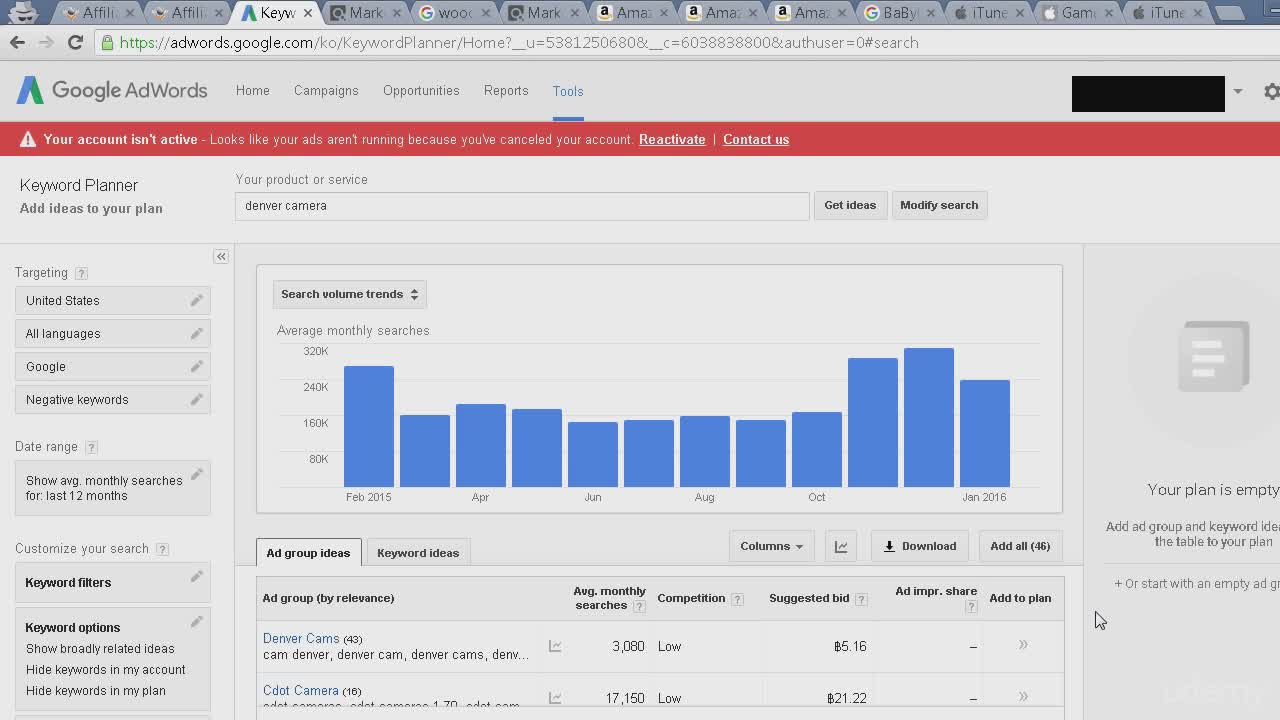Image resolution: width=1280 pixels, height=720 pixels.
Task: Reload the page in browser
Action: coord(75,43)
